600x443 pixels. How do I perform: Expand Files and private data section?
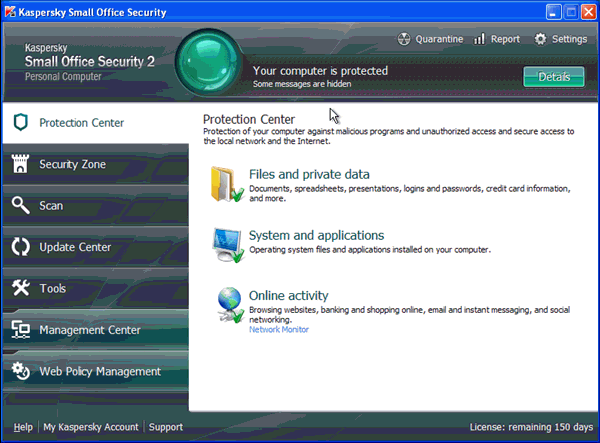(x=310, y=174)
